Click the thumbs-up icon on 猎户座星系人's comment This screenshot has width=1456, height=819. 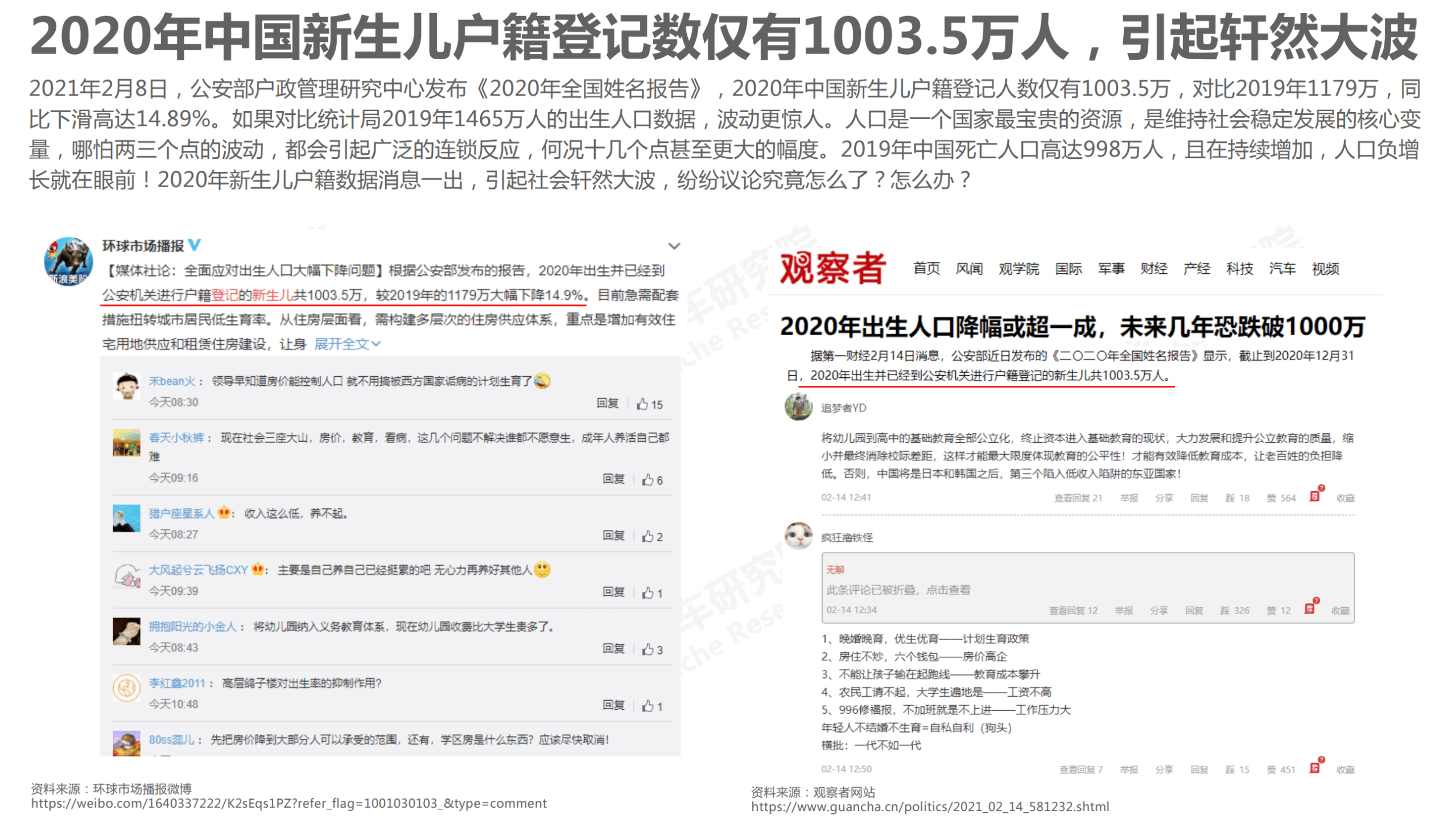tap(648, 535)
